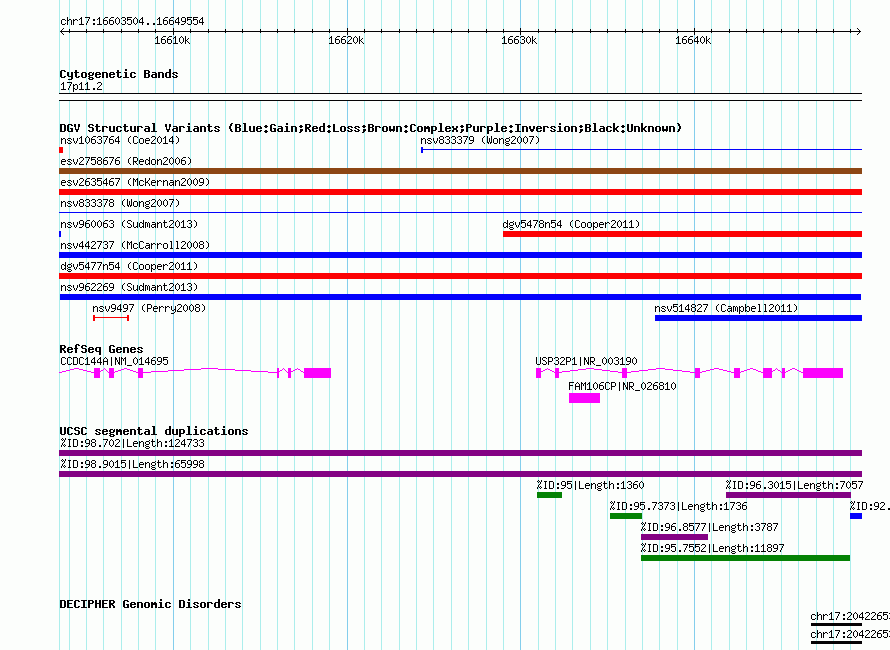Click the nsv1063764 (Coe2014) variant label
Screen dimensions: 890x650
tap(120, 140)
